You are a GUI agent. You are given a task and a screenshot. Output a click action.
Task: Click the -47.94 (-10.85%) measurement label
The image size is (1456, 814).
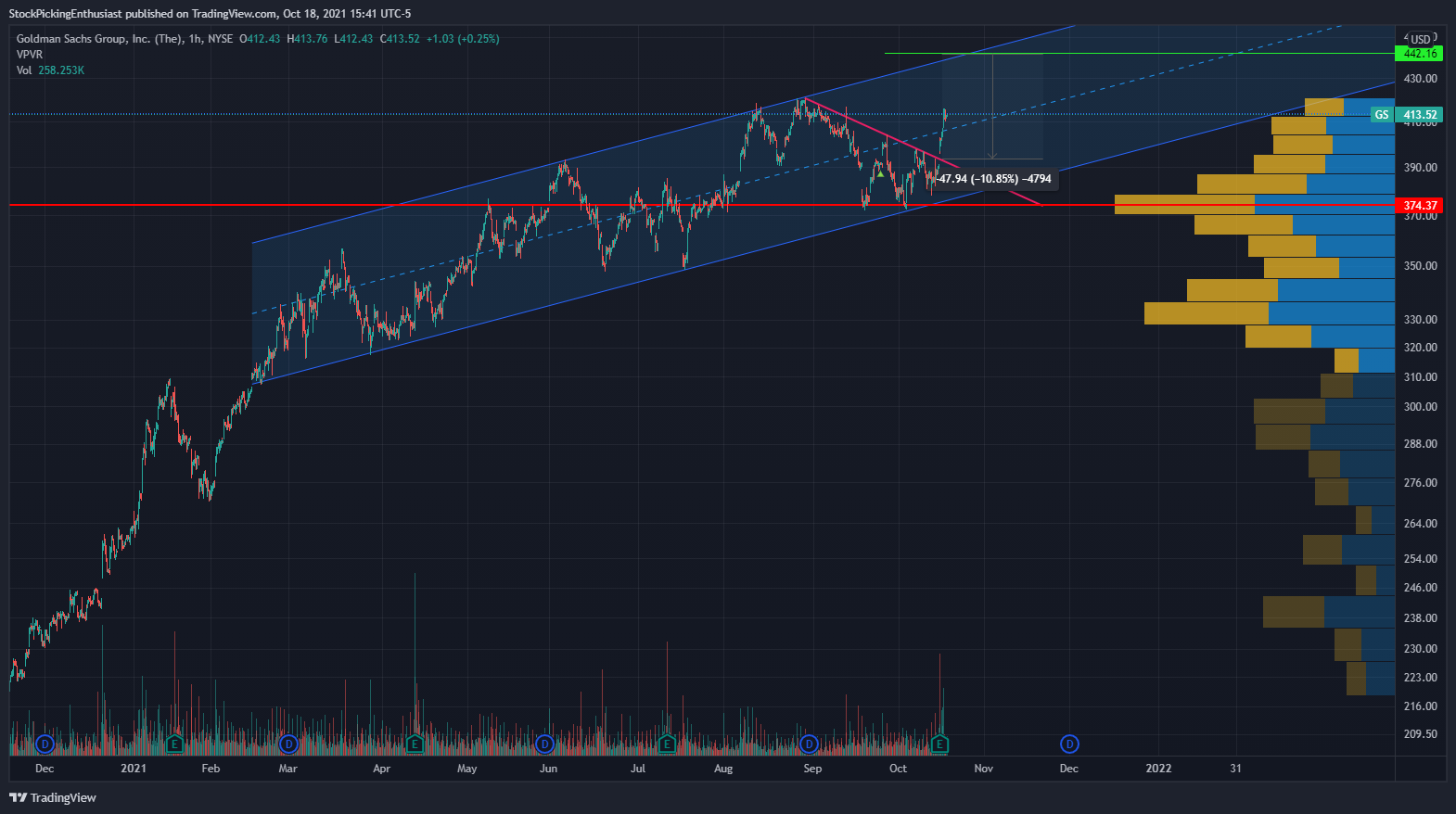click(x=994, y=179)
